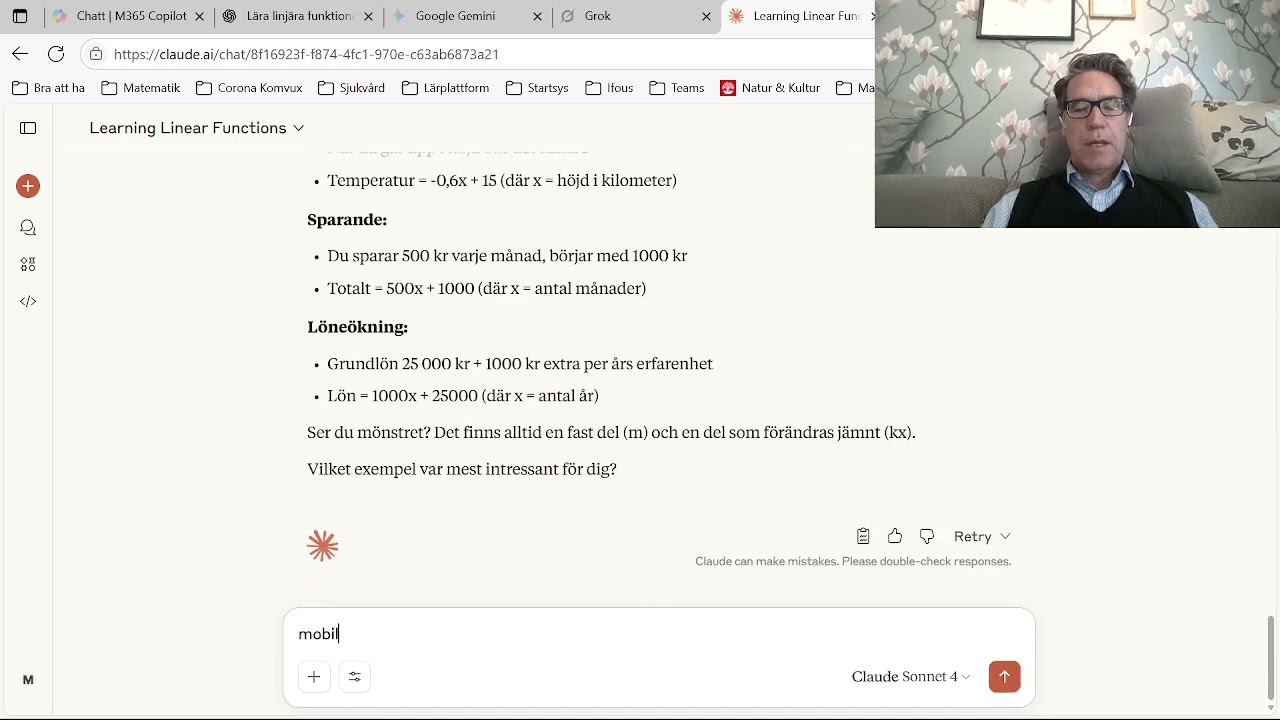Open the Teams bookmark folder
The width and height of the screenshot is (1280, 720).
[x=677, y=88]
